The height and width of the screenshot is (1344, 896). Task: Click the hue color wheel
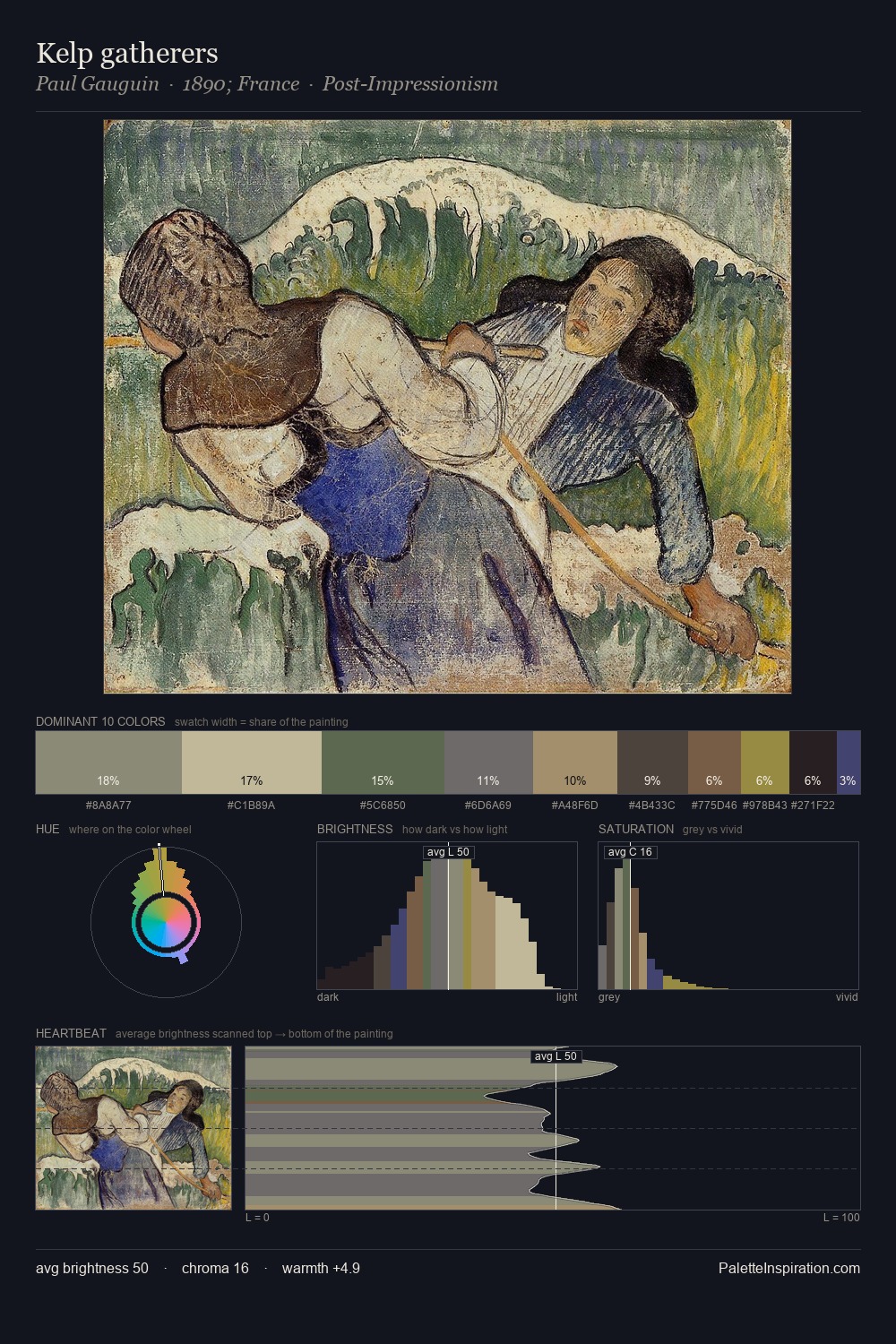[x=166, y=921]
